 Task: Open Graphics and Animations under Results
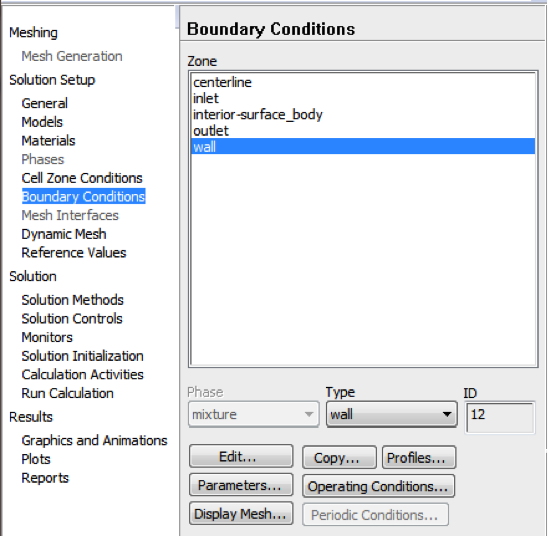pos(94,441)
